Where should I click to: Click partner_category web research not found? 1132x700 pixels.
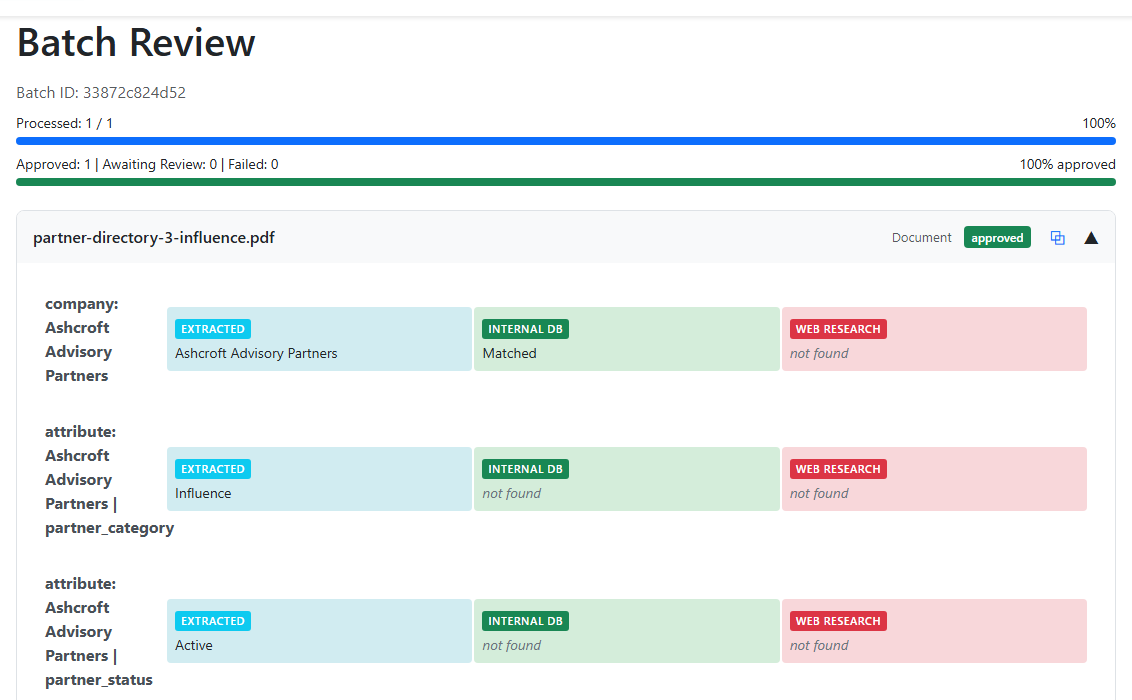(819, 494)
